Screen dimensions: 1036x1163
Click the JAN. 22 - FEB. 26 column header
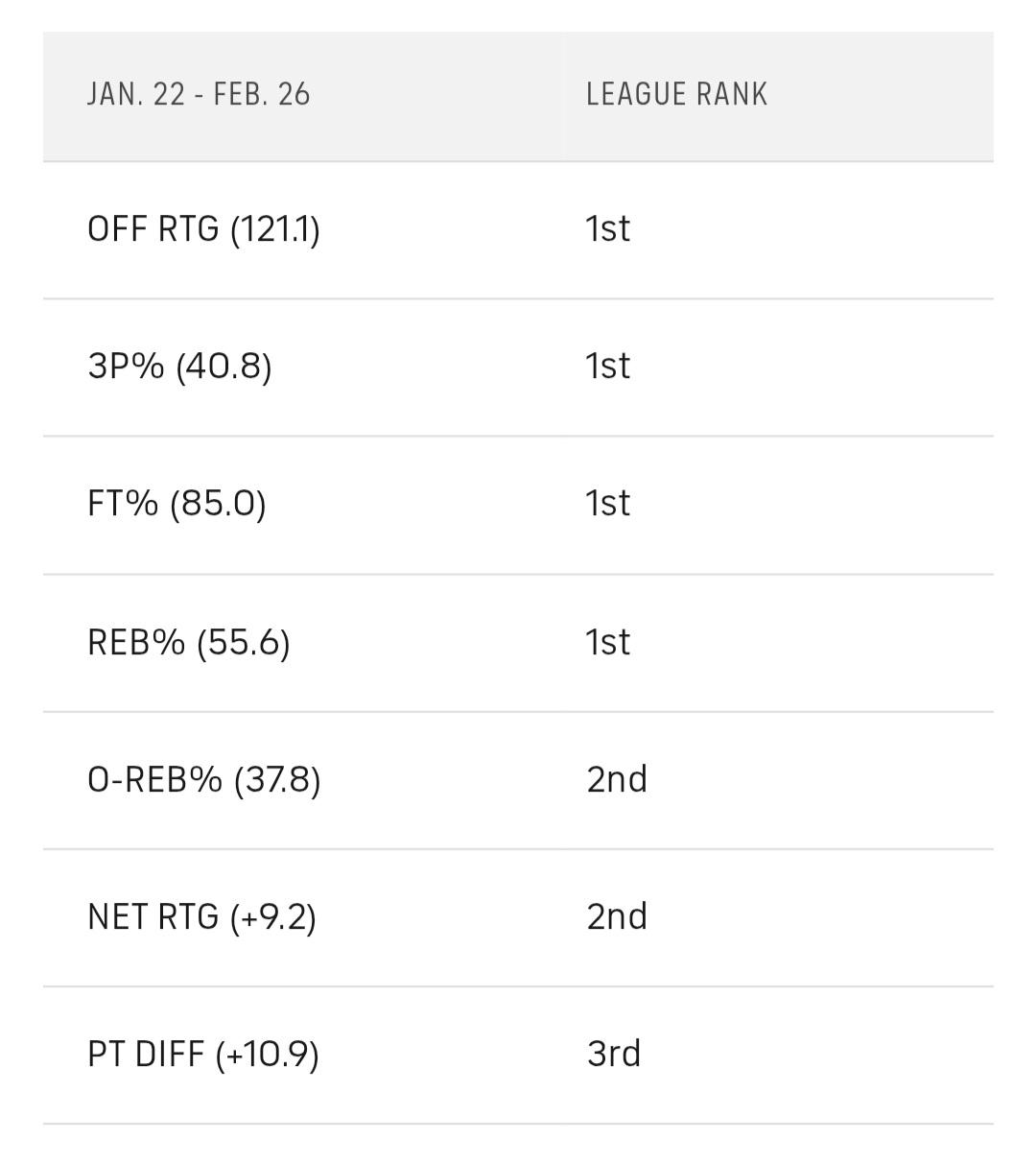(199, 94)
